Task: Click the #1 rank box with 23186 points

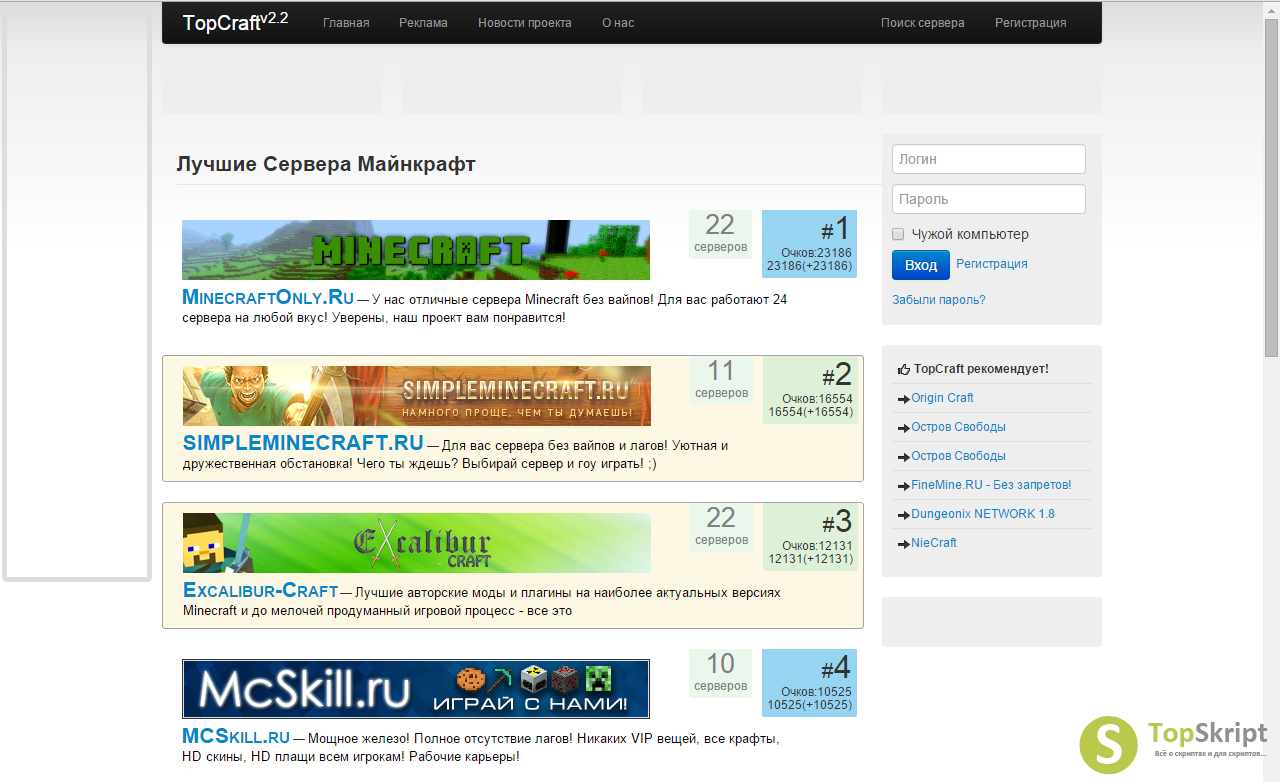Action: pyautogui.click(x=809, y=244)
